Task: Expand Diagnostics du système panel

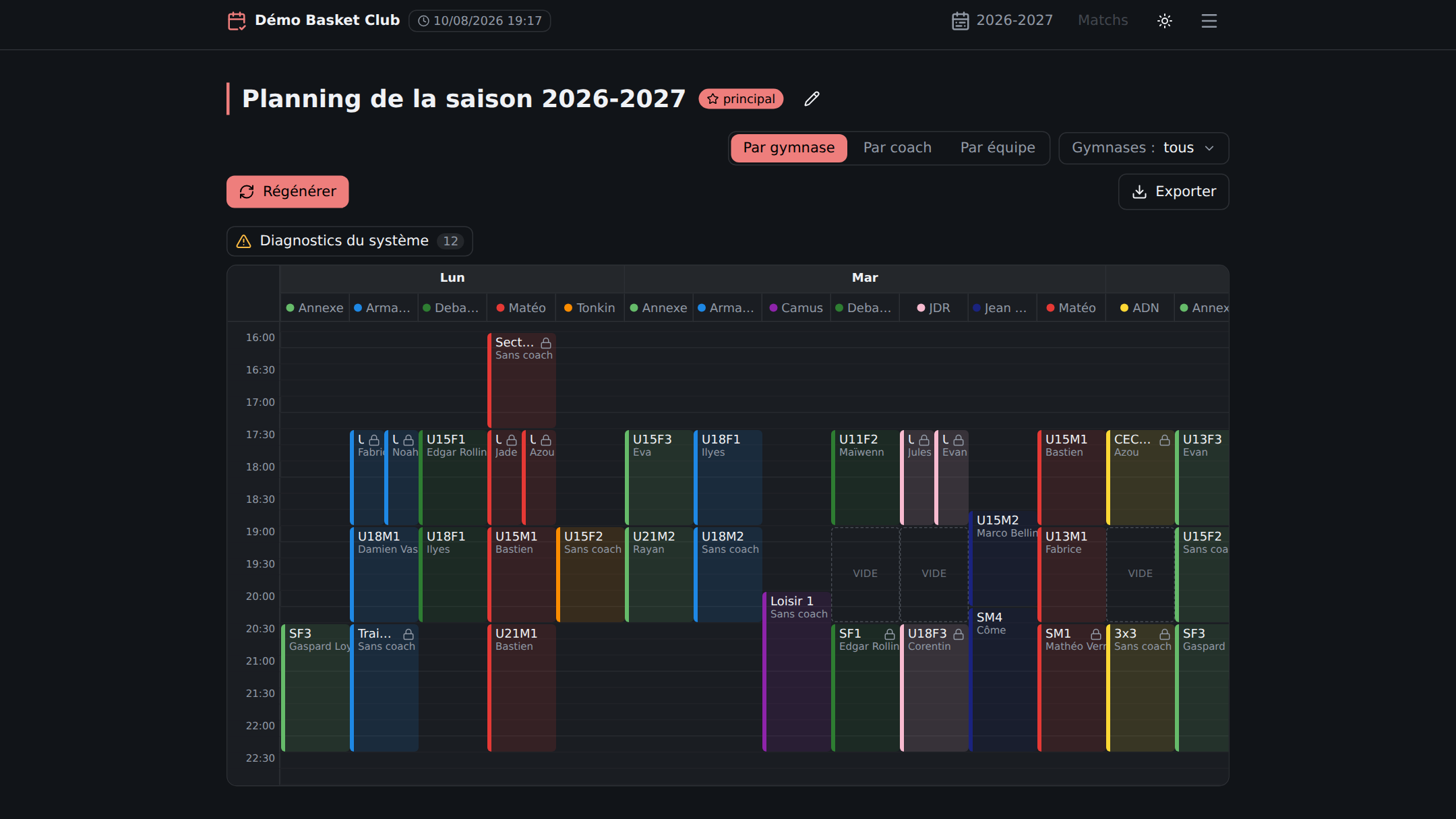Action: point(350,241)
